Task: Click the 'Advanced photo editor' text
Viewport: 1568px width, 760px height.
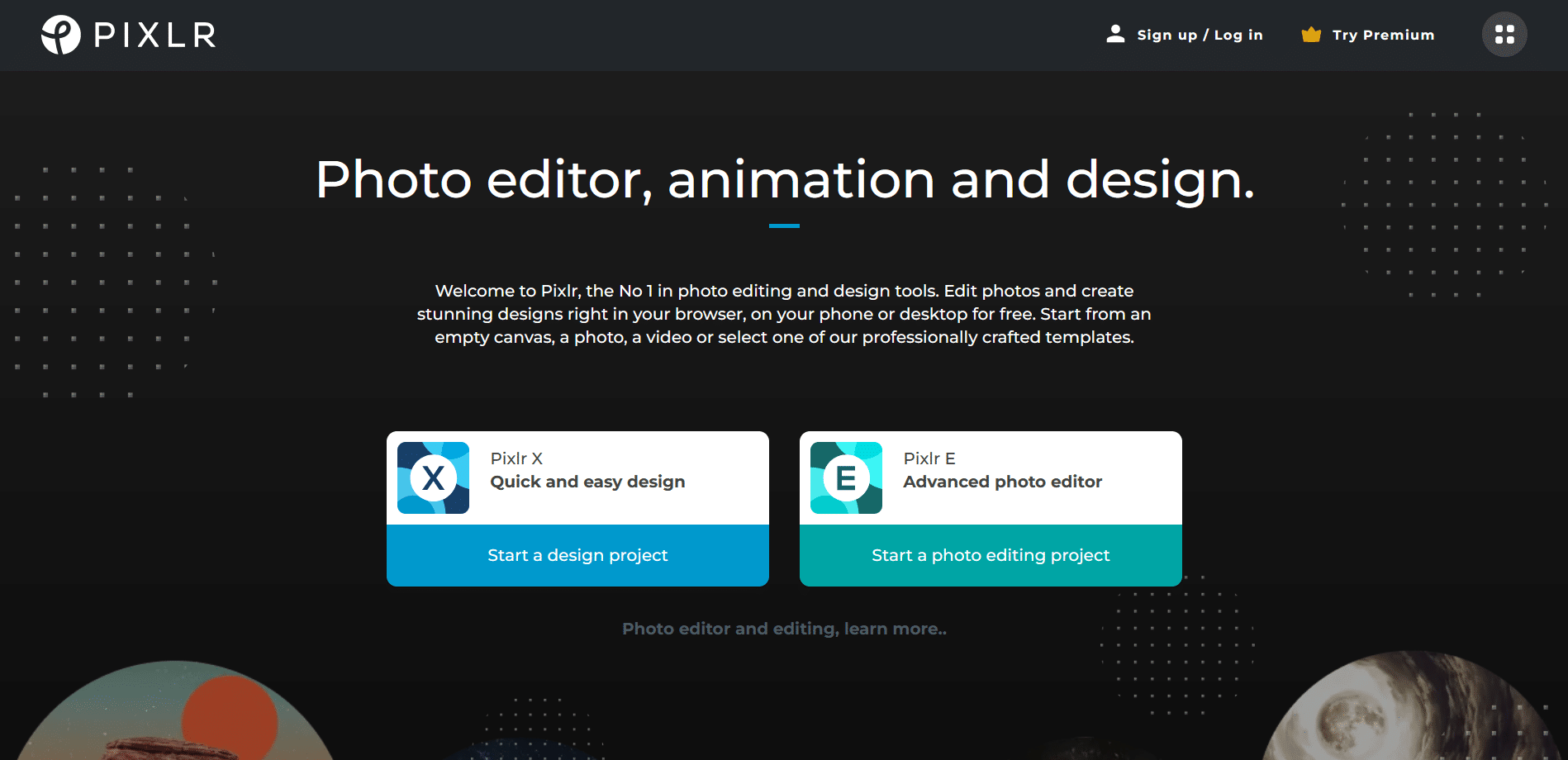Action: click(x=1002, y=482)
